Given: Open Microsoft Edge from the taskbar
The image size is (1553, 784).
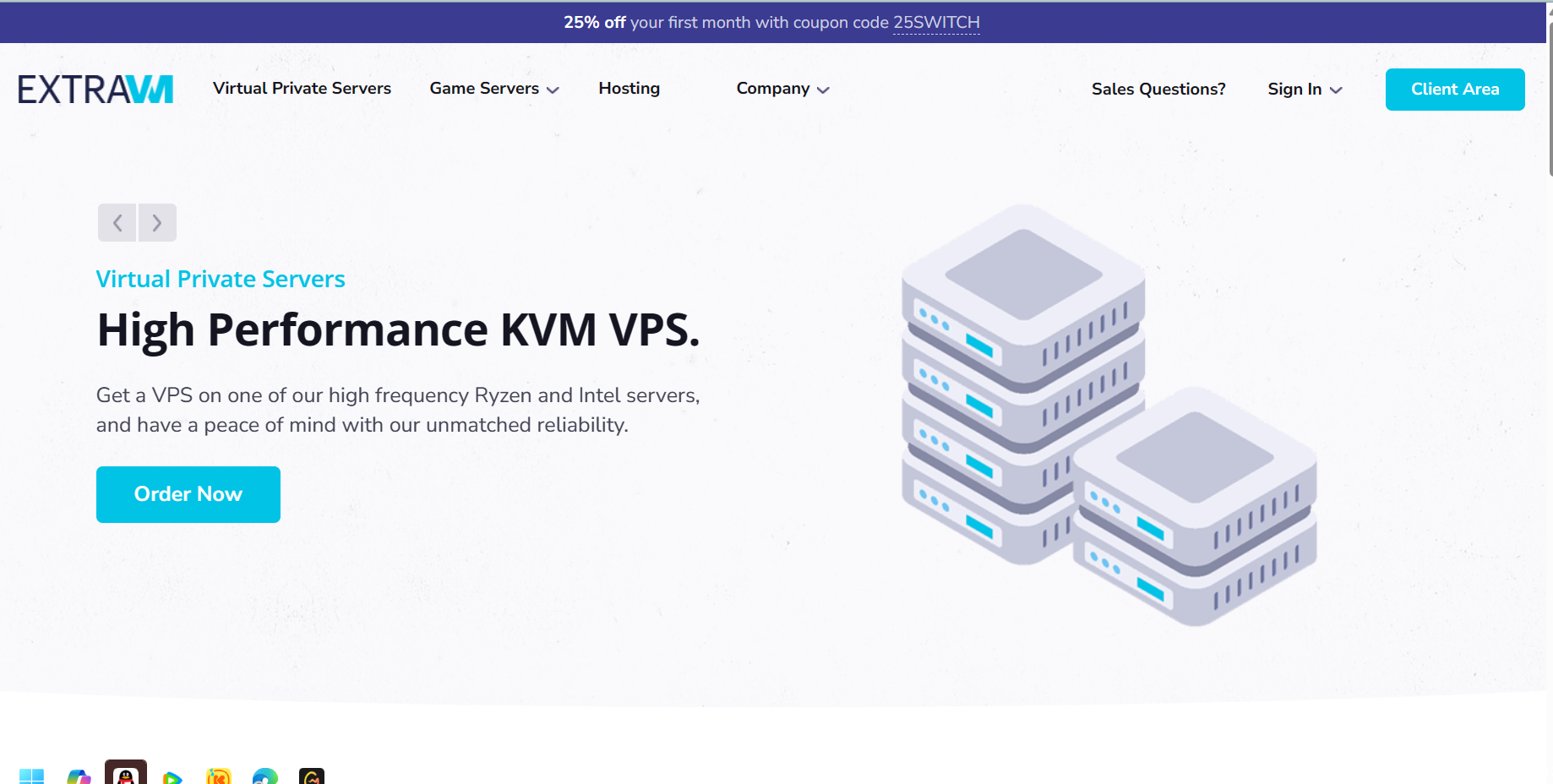Looking at the screenshot, I should point(265,776).
